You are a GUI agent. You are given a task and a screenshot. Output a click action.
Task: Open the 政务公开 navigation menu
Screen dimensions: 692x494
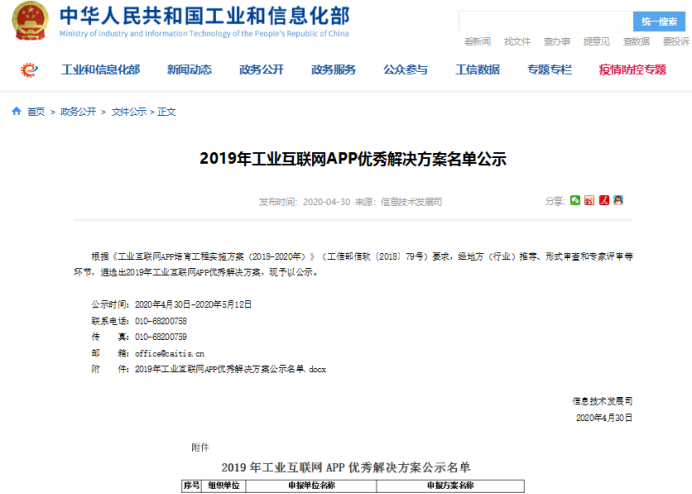(x=261, y=70)
